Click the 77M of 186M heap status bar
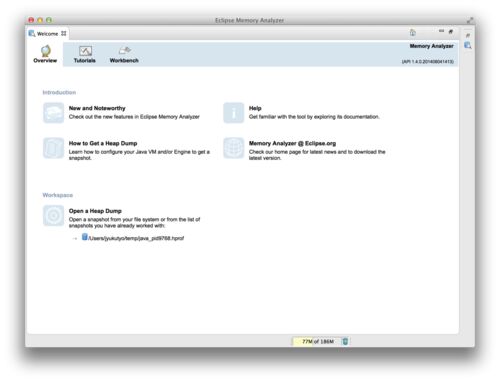Screen dimensions: 500x382 pos(317,341)
